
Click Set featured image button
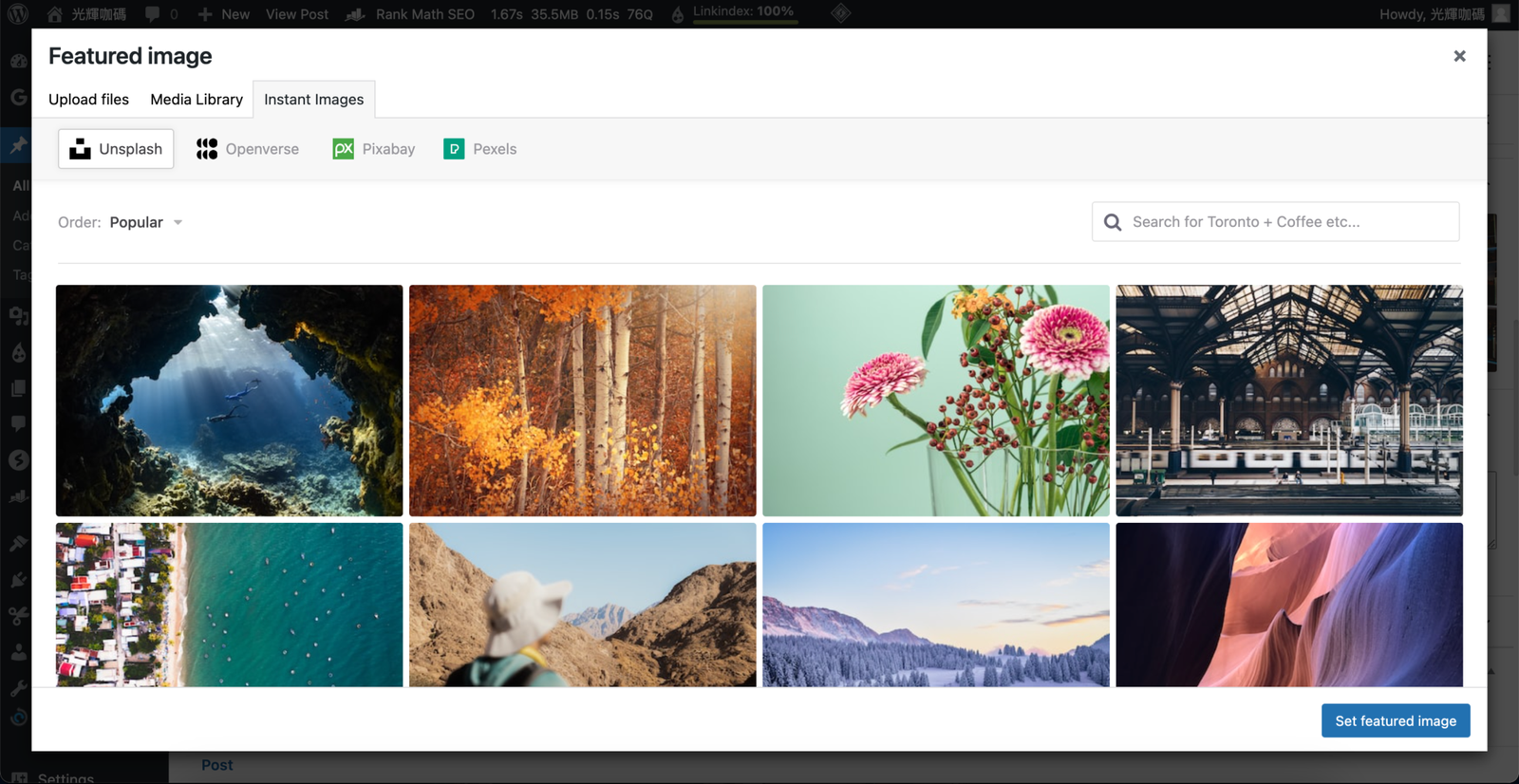tap(1395, 720)
